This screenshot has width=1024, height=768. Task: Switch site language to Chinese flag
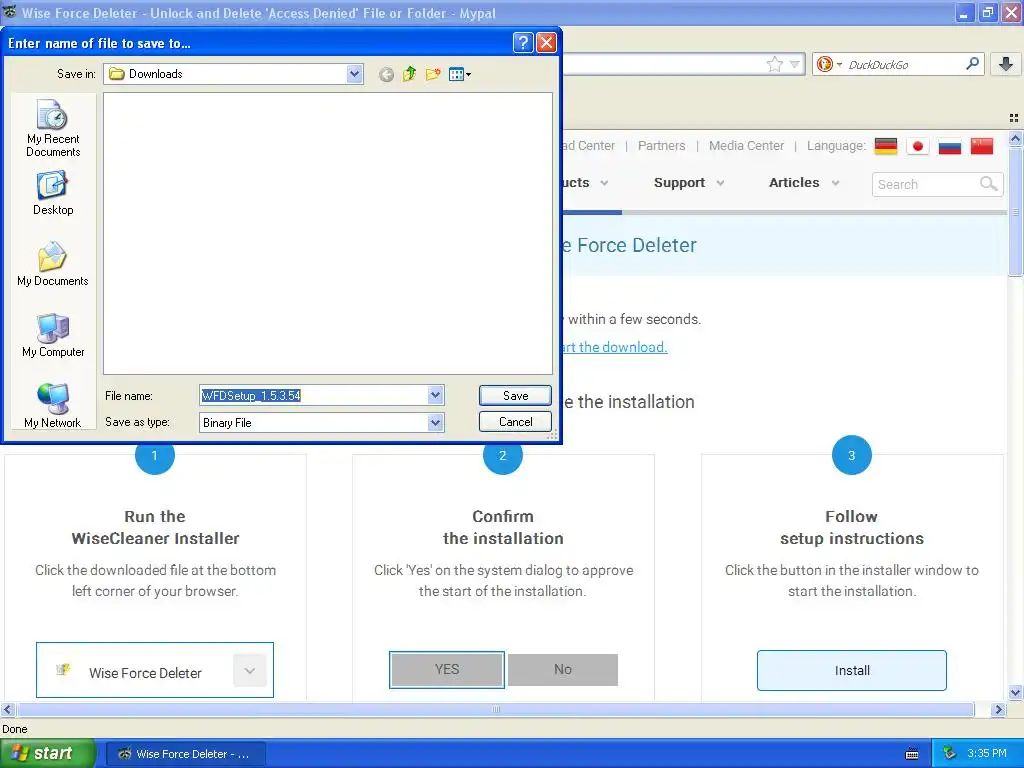(x=982, y=146)
